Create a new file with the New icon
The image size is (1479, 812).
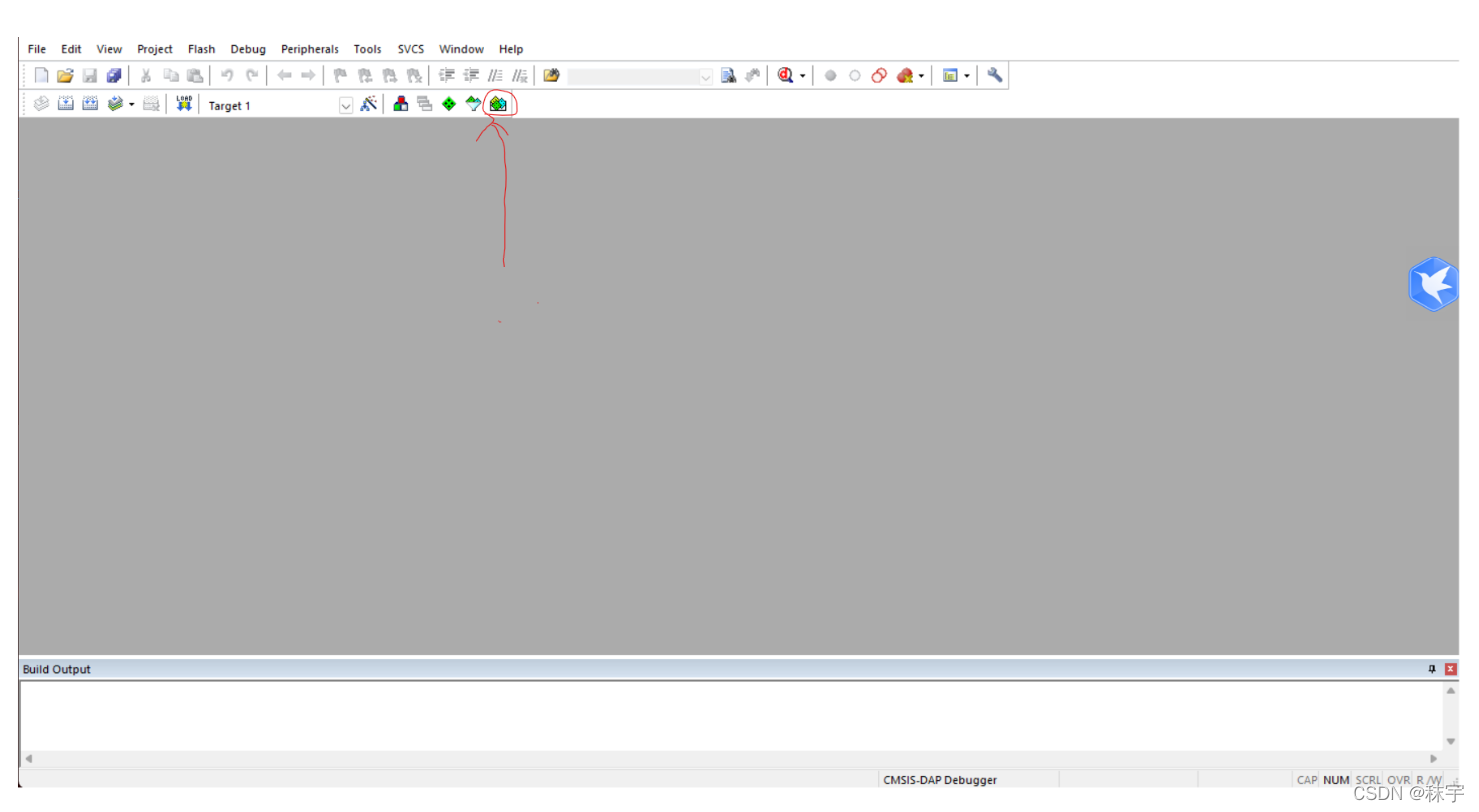[x=41, y=75]
